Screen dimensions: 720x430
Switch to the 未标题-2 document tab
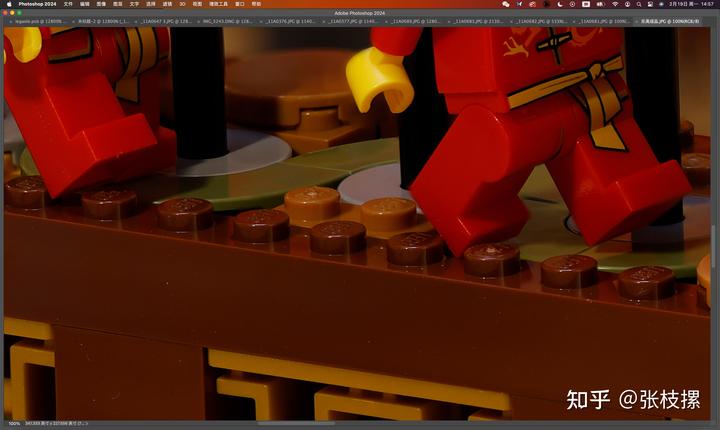(103, 21)
